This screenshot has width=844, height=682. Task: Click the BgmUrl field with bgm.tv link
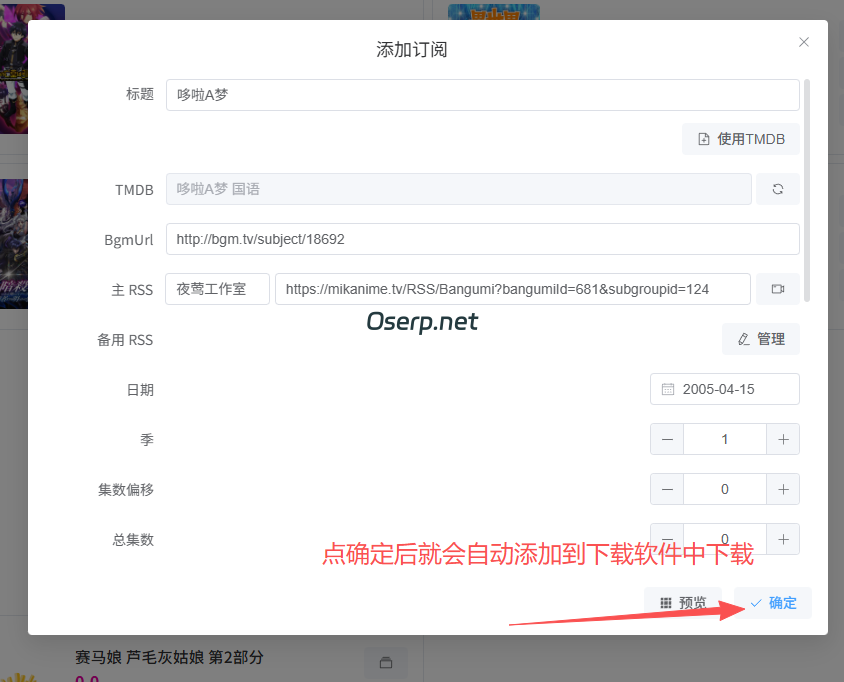point(483,239)
